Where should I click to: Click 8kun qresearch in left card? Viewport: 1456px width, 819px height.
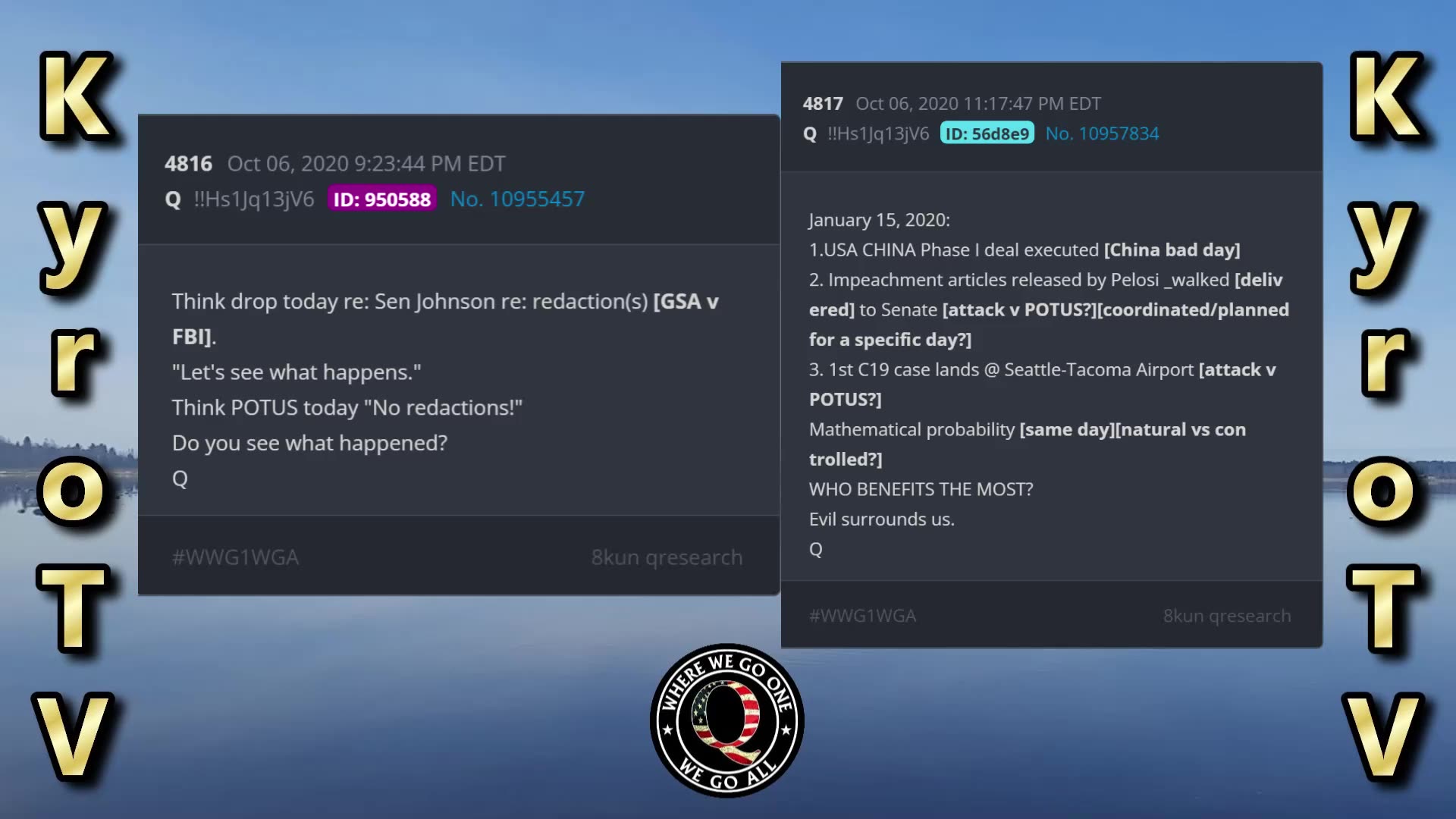(x=667, y=557)
